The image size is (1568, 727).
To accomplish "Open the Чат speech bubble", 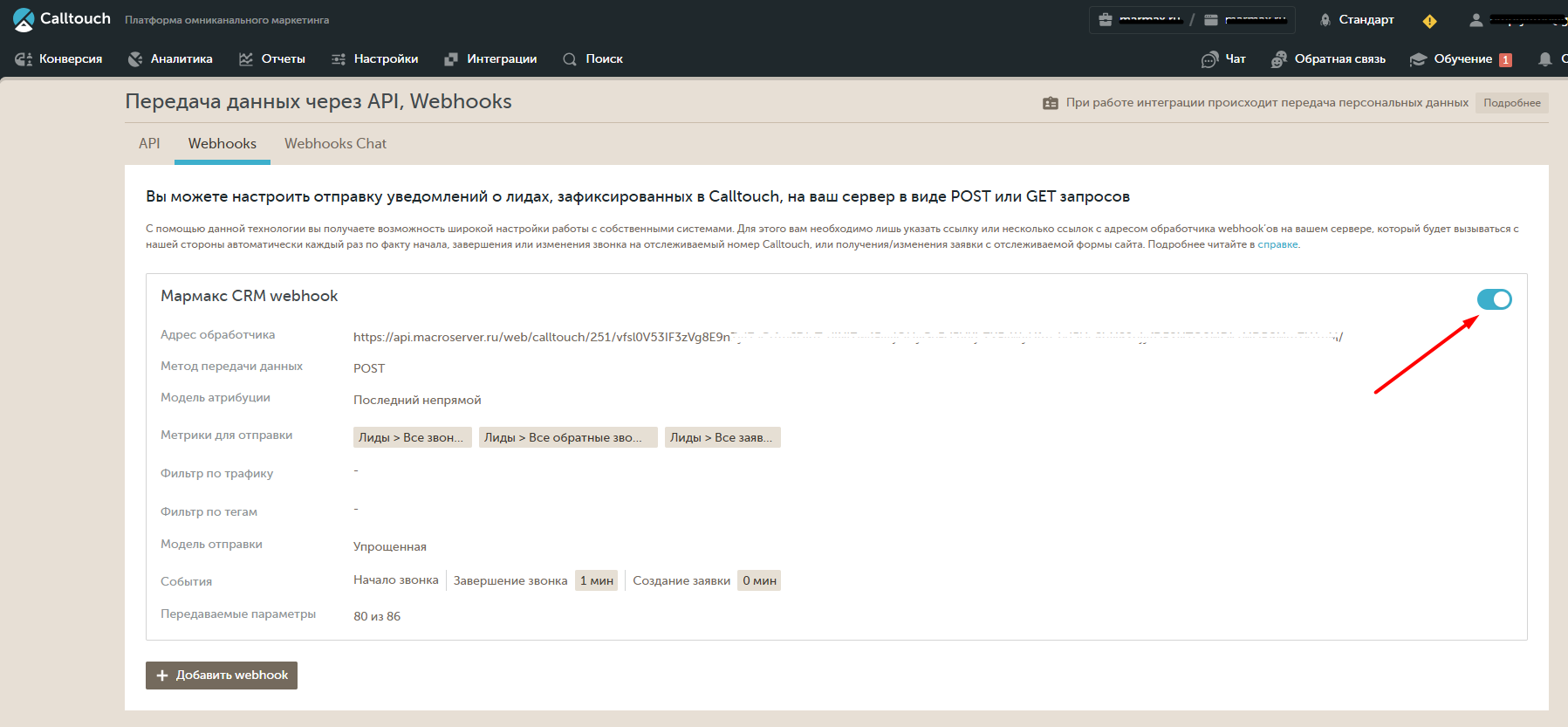I will [1209, 59].
